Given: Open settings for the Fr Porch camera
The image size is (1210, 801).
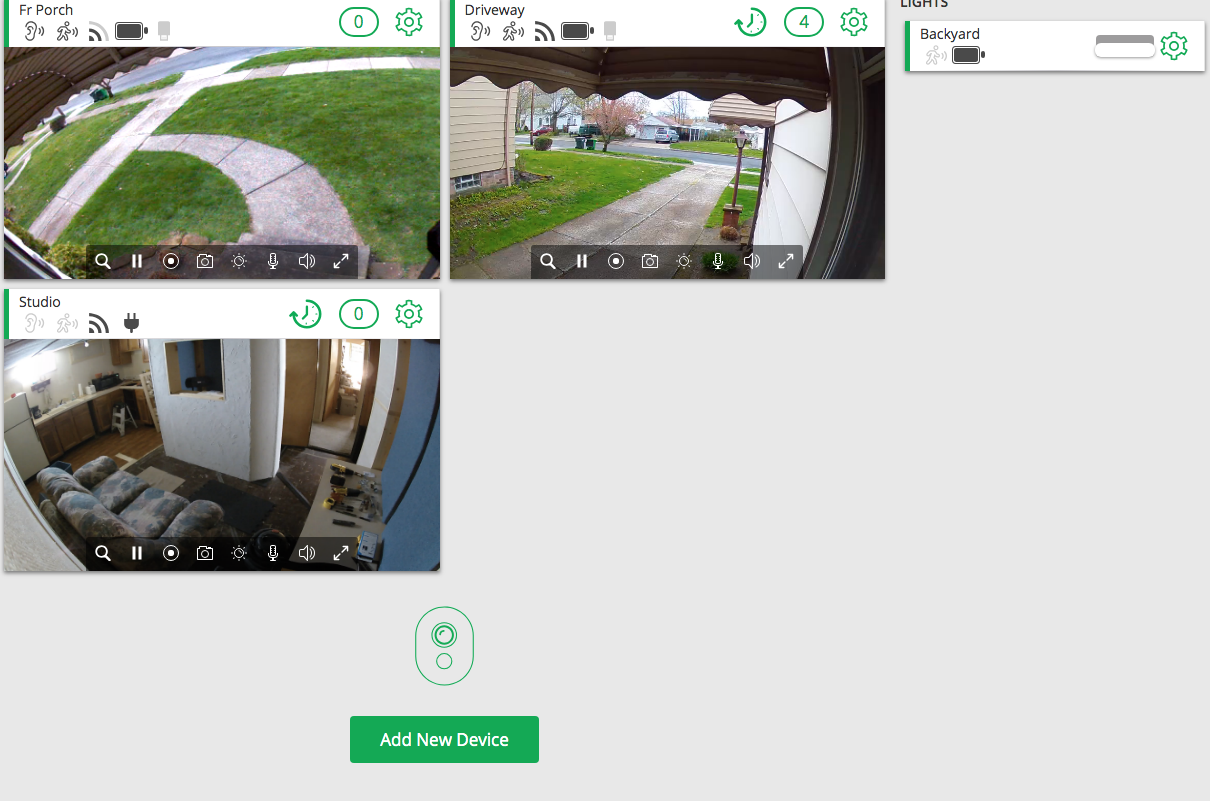Looking at the screenshot, I should (x=408, y=21).
